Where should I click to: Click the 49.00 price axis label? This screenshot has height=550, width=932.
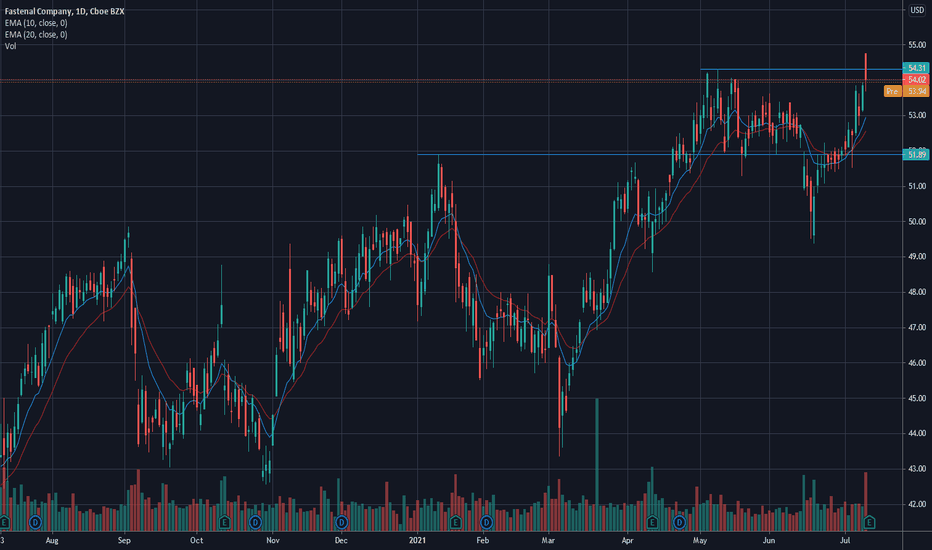click(x=917, y=256)
